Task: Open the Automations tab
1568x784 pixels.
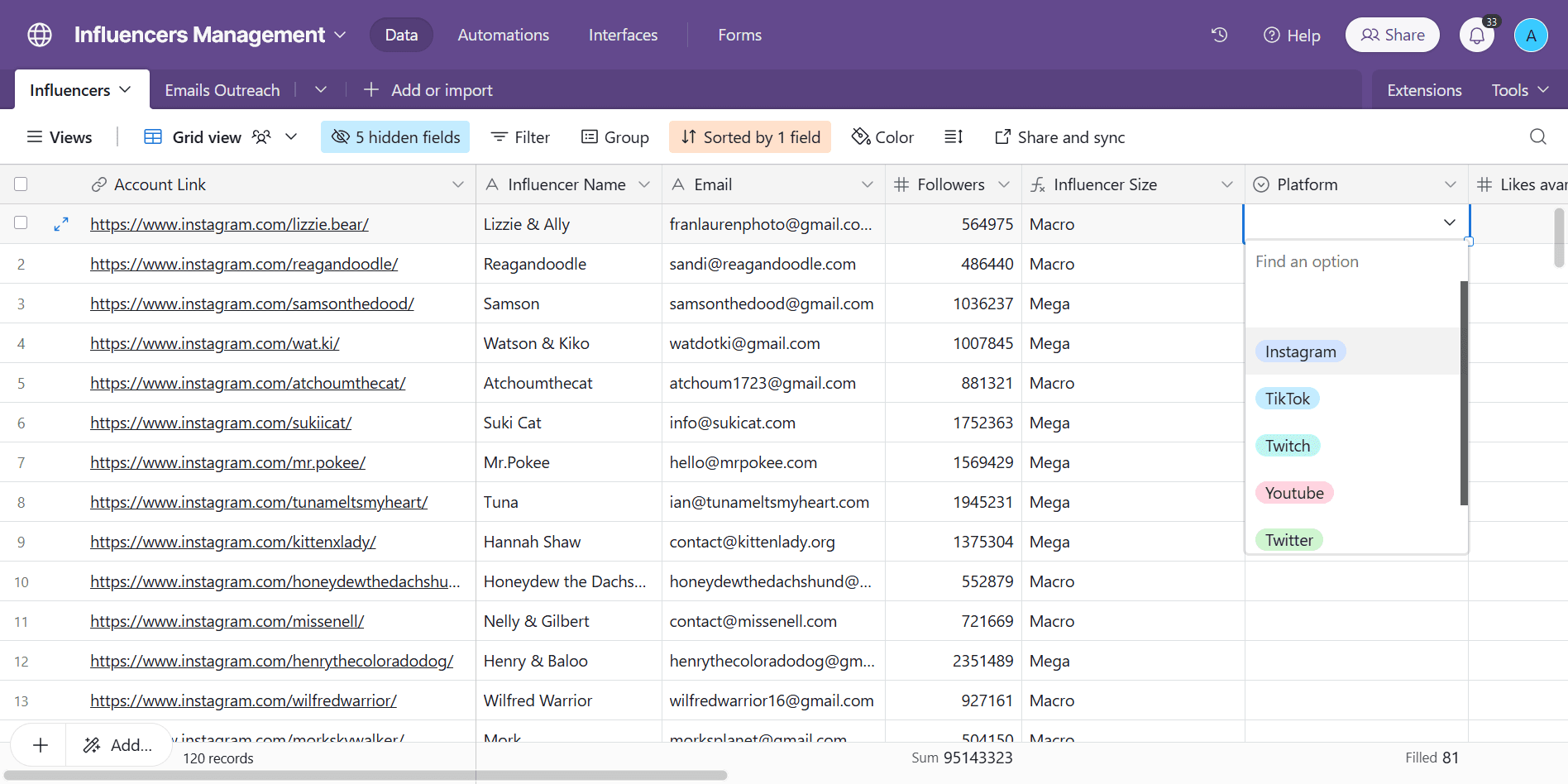Action: 503,35
